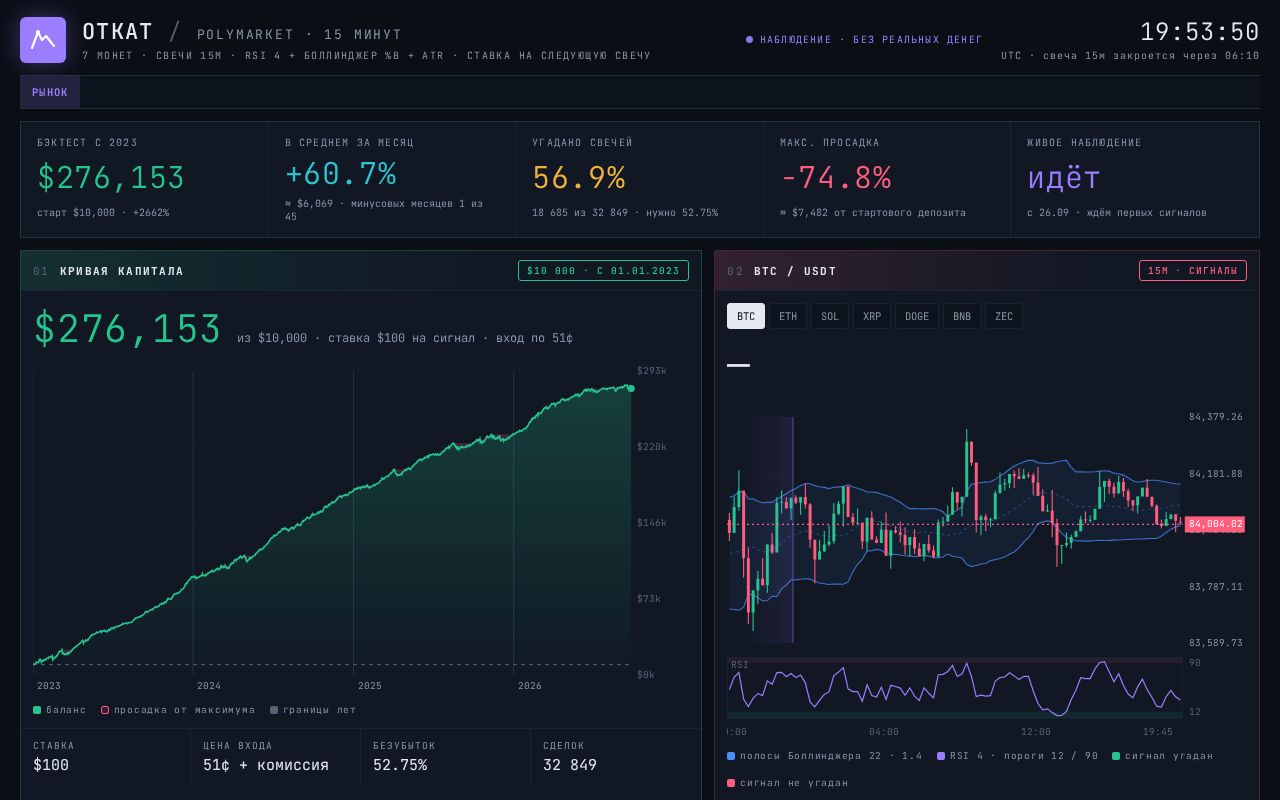The image size is (1280, 800).
Task: Select the сигнал не угадан legend entry
Action: (788, 783)
